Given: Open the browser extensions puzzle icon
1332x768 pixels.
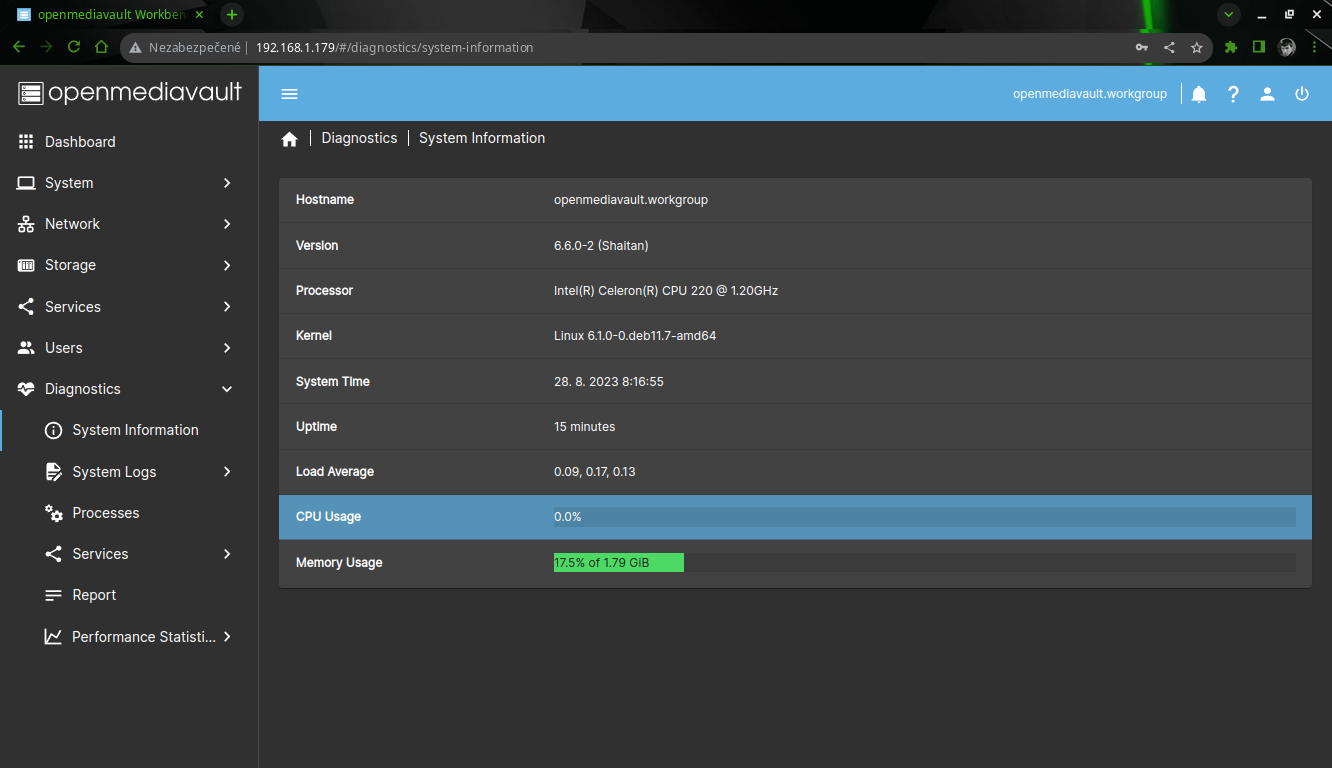Looking at the screenshot, I should [x=1231, y=47].
